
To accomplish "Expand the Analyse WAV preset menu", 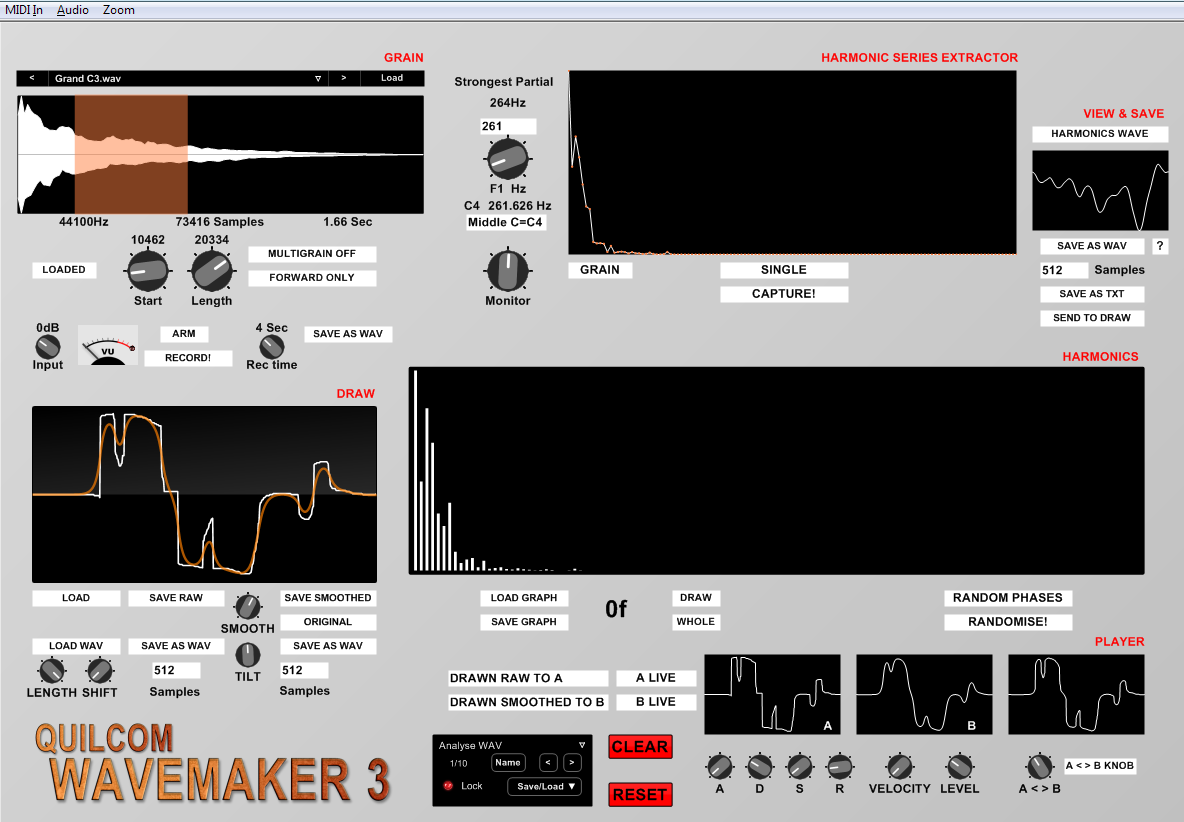I will click(581, 745).
